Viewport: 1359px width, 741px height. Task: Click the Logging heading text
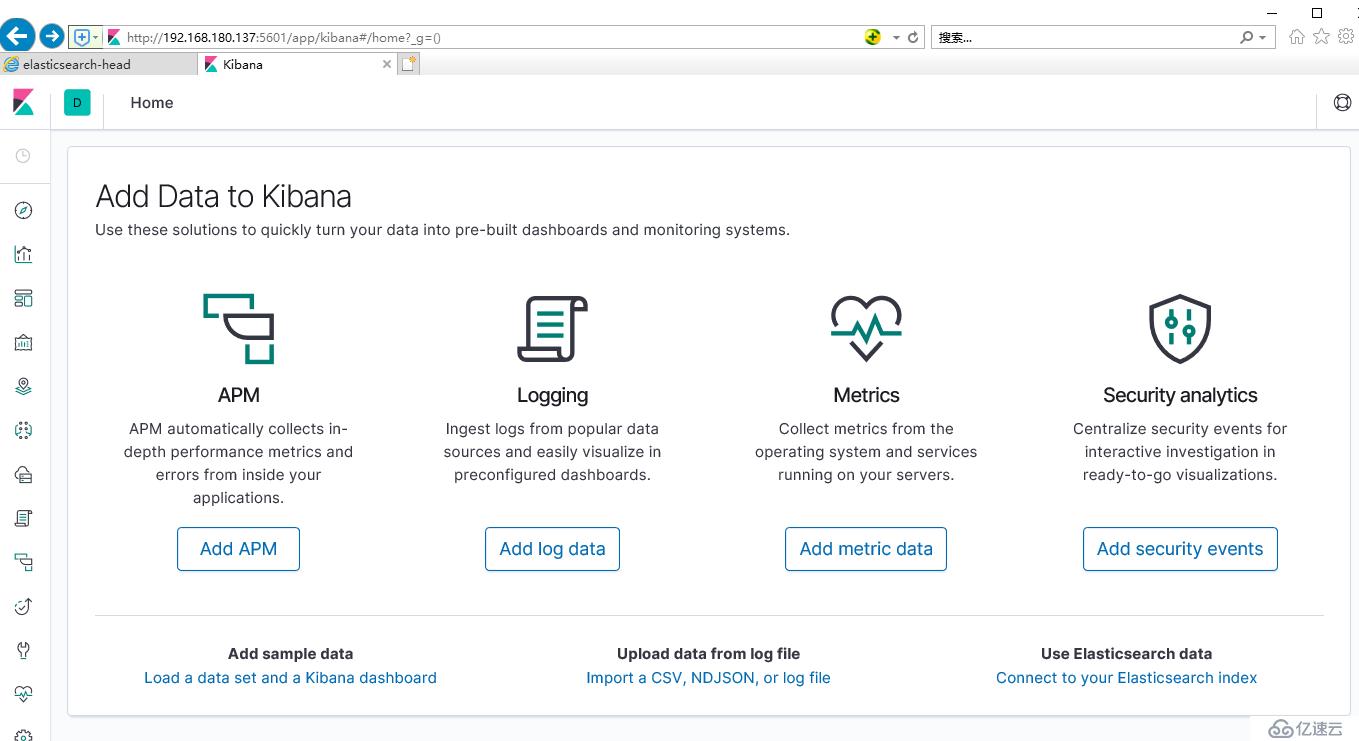[x=552, y=396]
